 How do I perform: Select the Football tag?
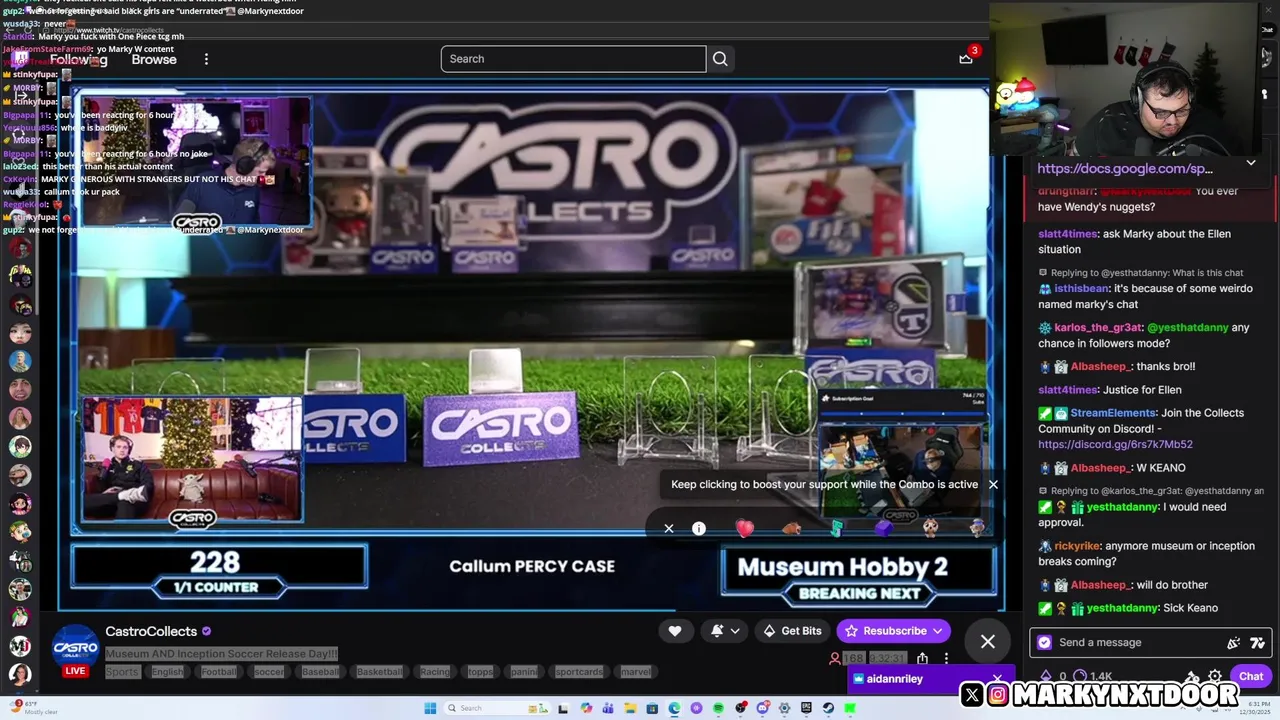point(219,672)
